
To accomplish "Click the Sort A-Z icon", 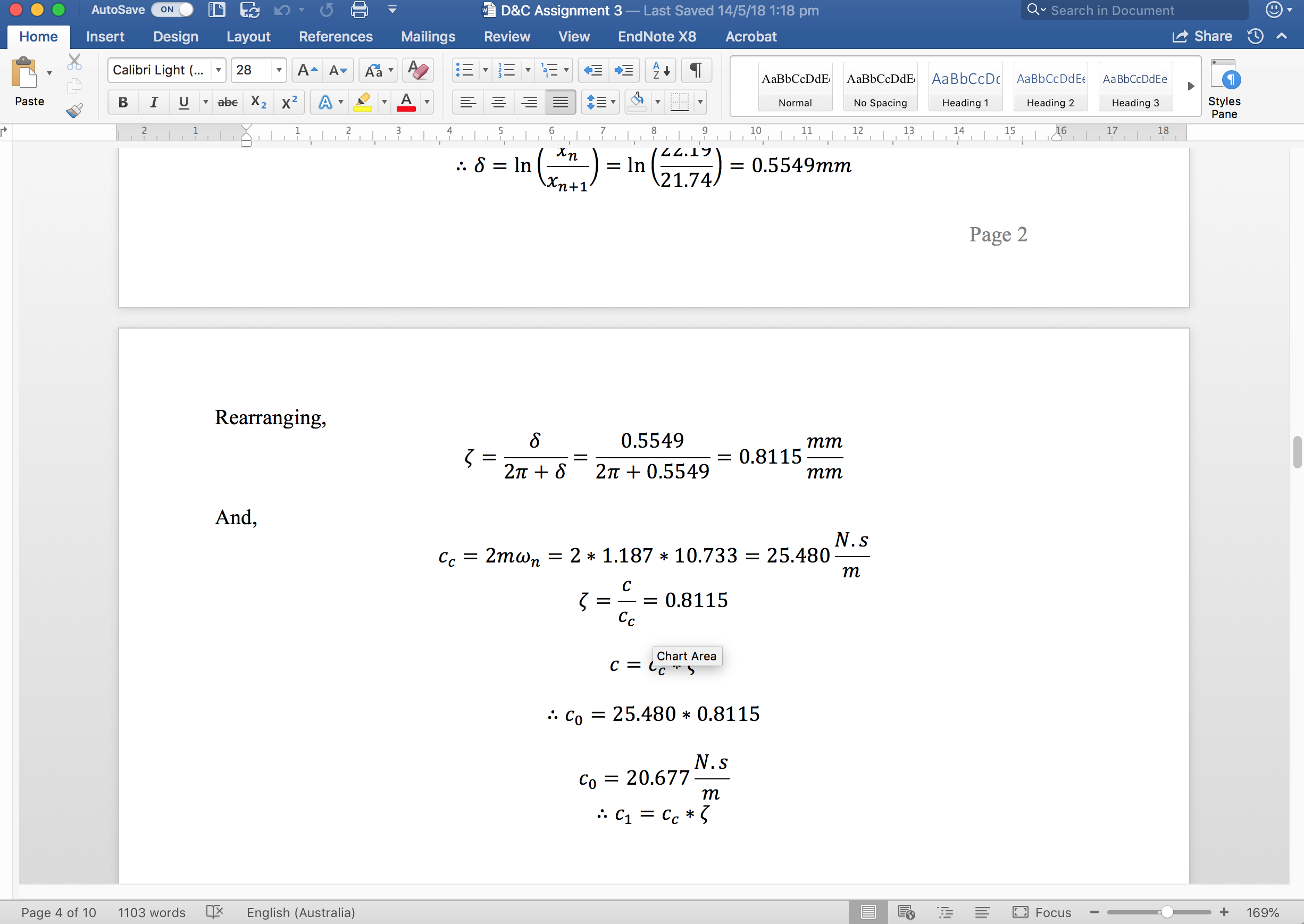I will (x=661, y=70).
